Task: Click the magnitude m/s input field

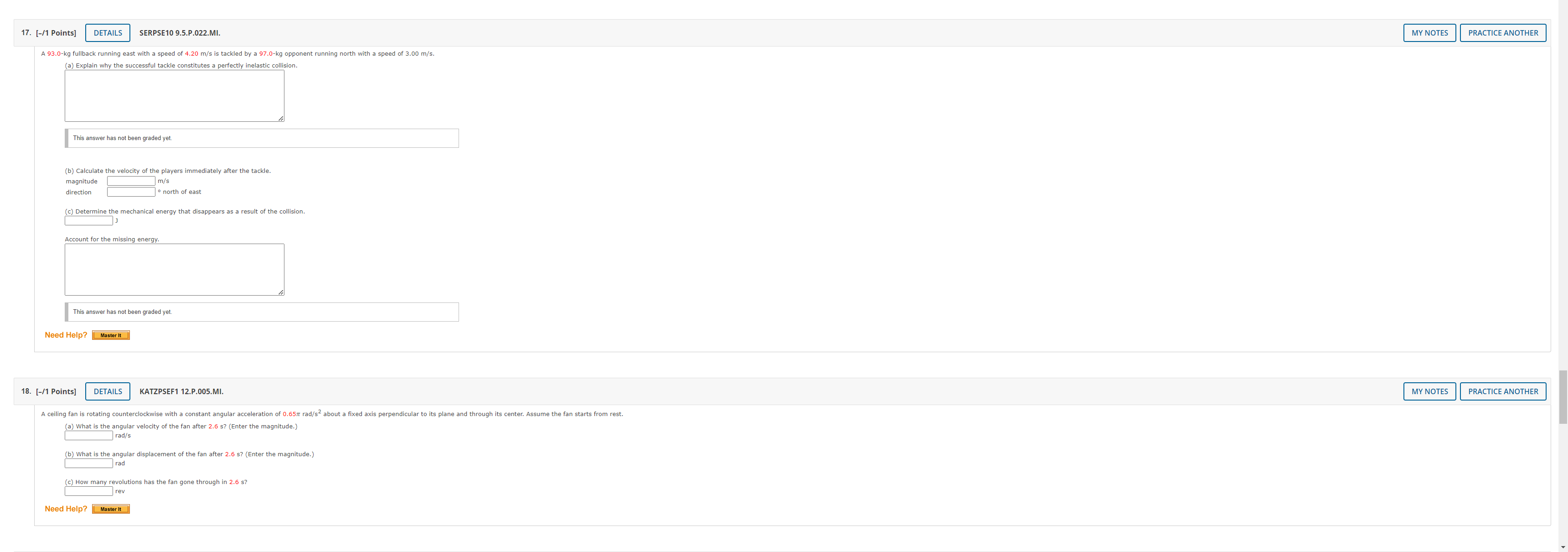Action: point(131,181)
